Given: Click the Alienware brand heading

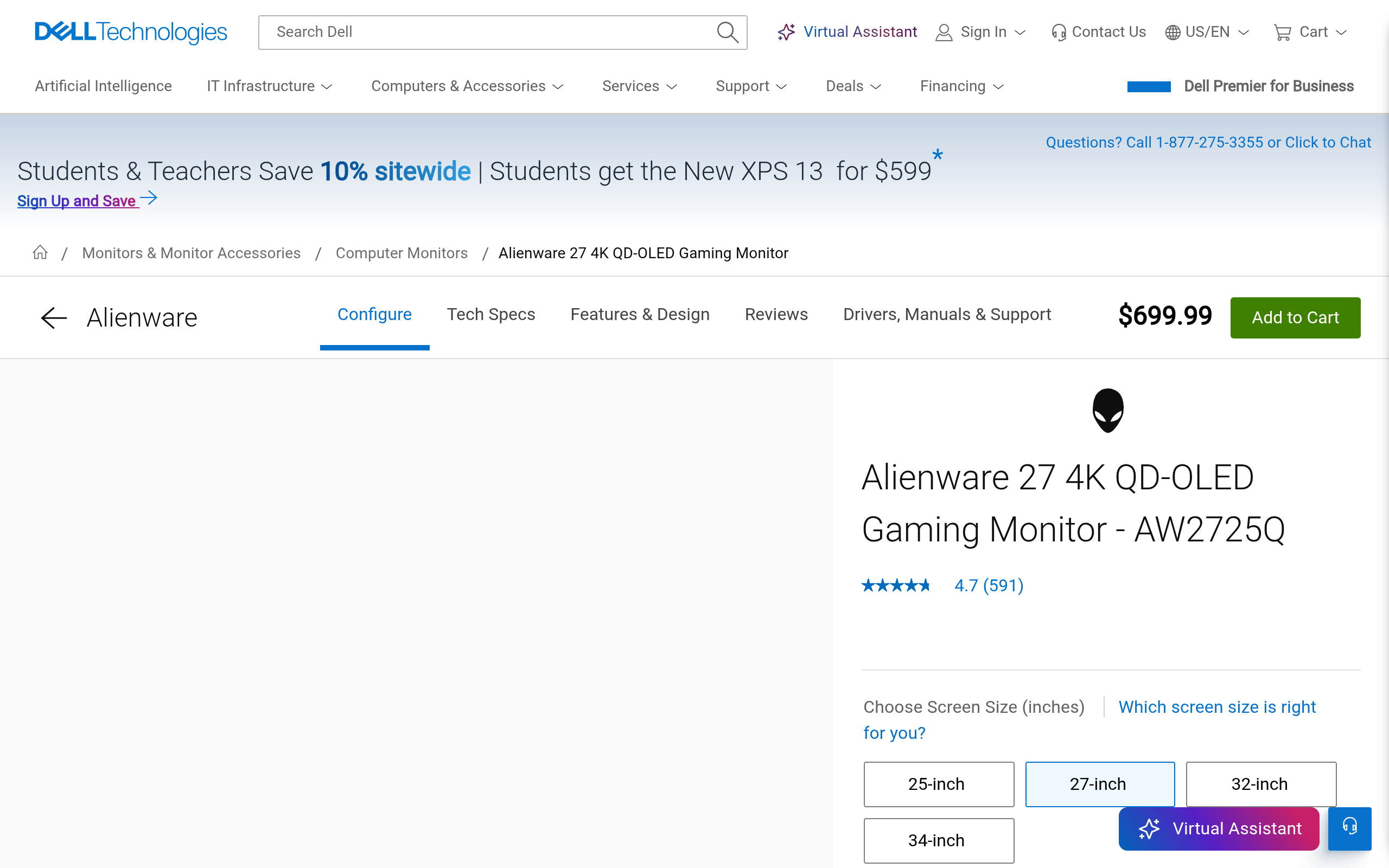Looking at the screenshot, I should coord(142,317).
